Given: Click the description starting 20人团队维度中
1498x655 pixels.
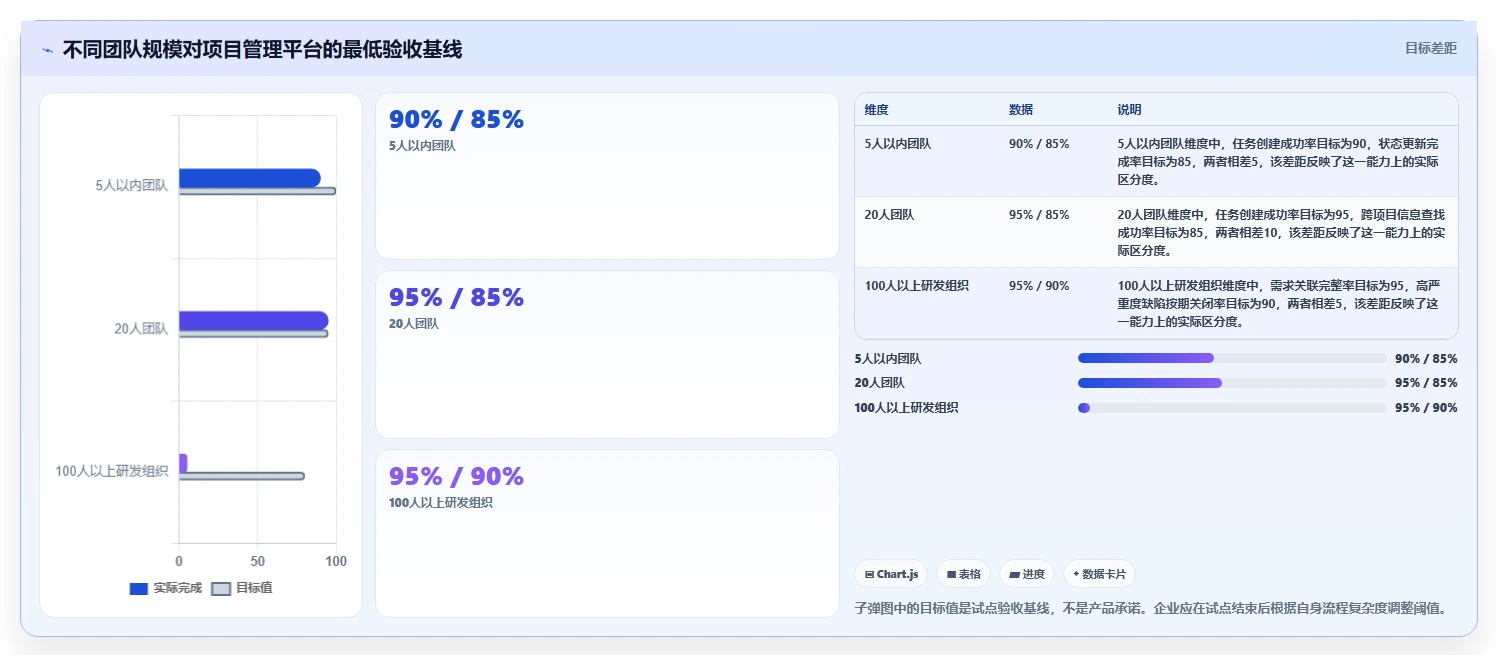Looking at the screenshot, I should [1280, 233].
